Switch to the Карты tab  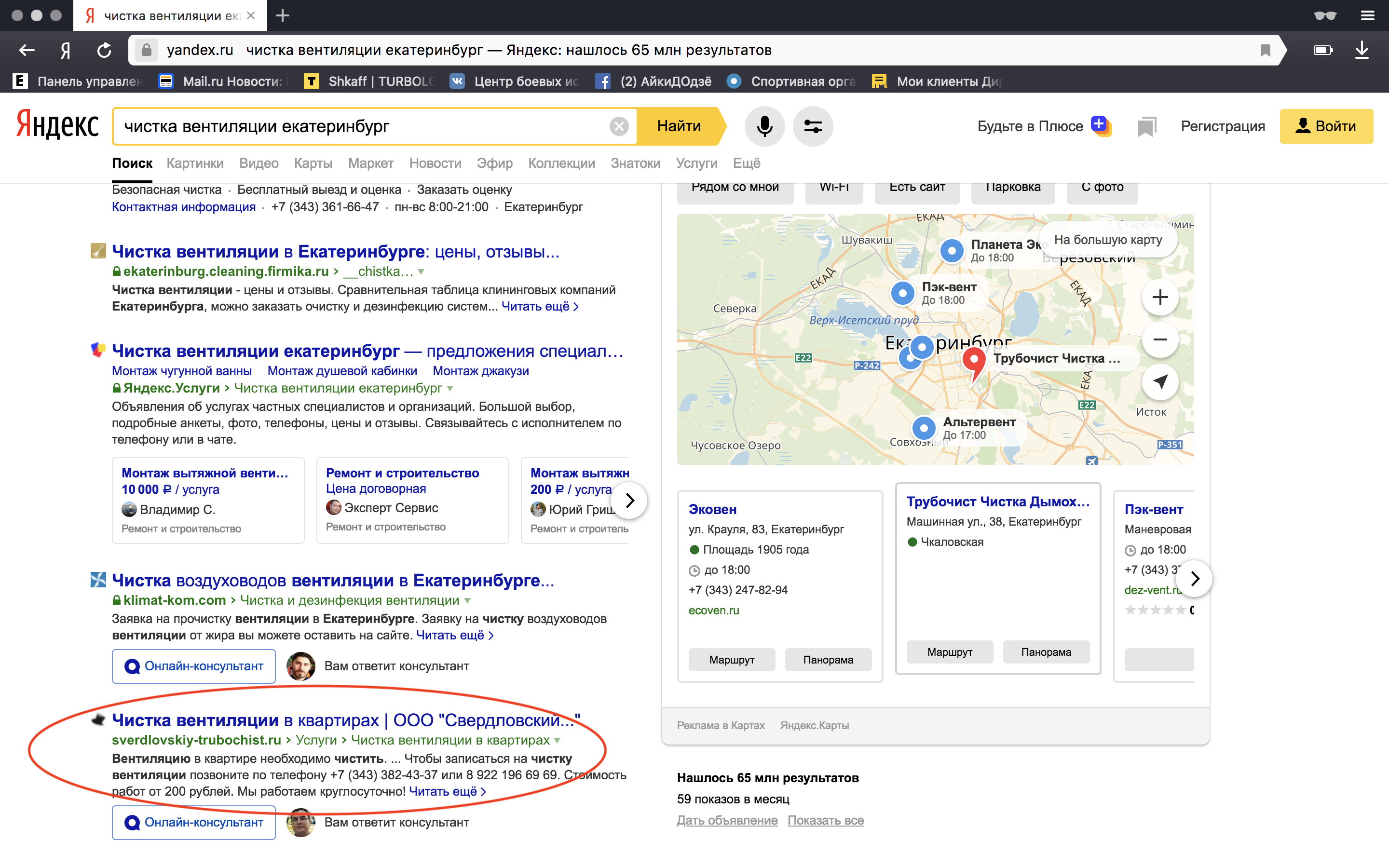(313, 163)
